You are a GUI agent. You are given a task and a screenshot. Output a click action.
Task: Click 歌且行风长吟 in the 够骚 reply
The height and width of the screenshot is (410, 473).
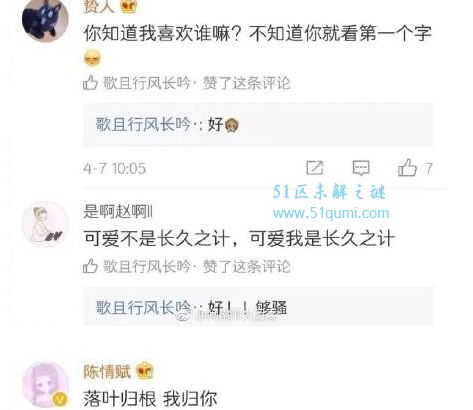pos(143,307)
